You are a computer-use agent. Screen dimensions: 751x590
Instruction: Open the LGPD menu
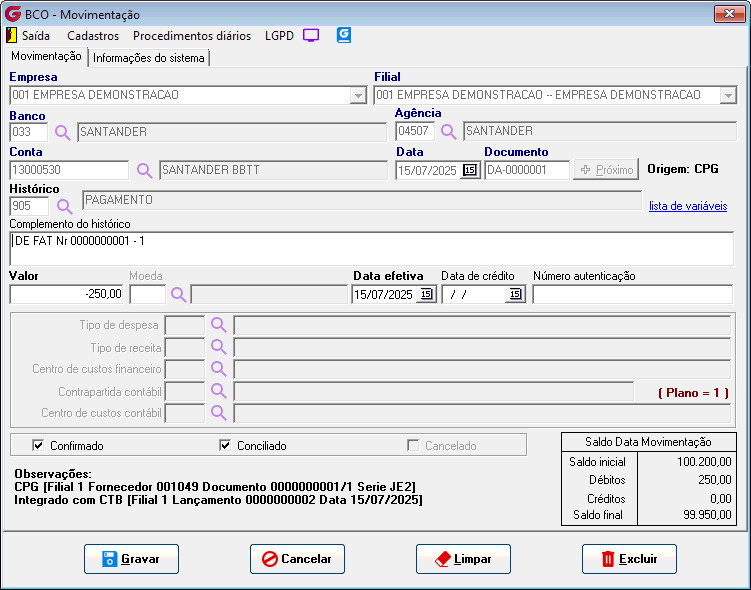coord(279,36)
